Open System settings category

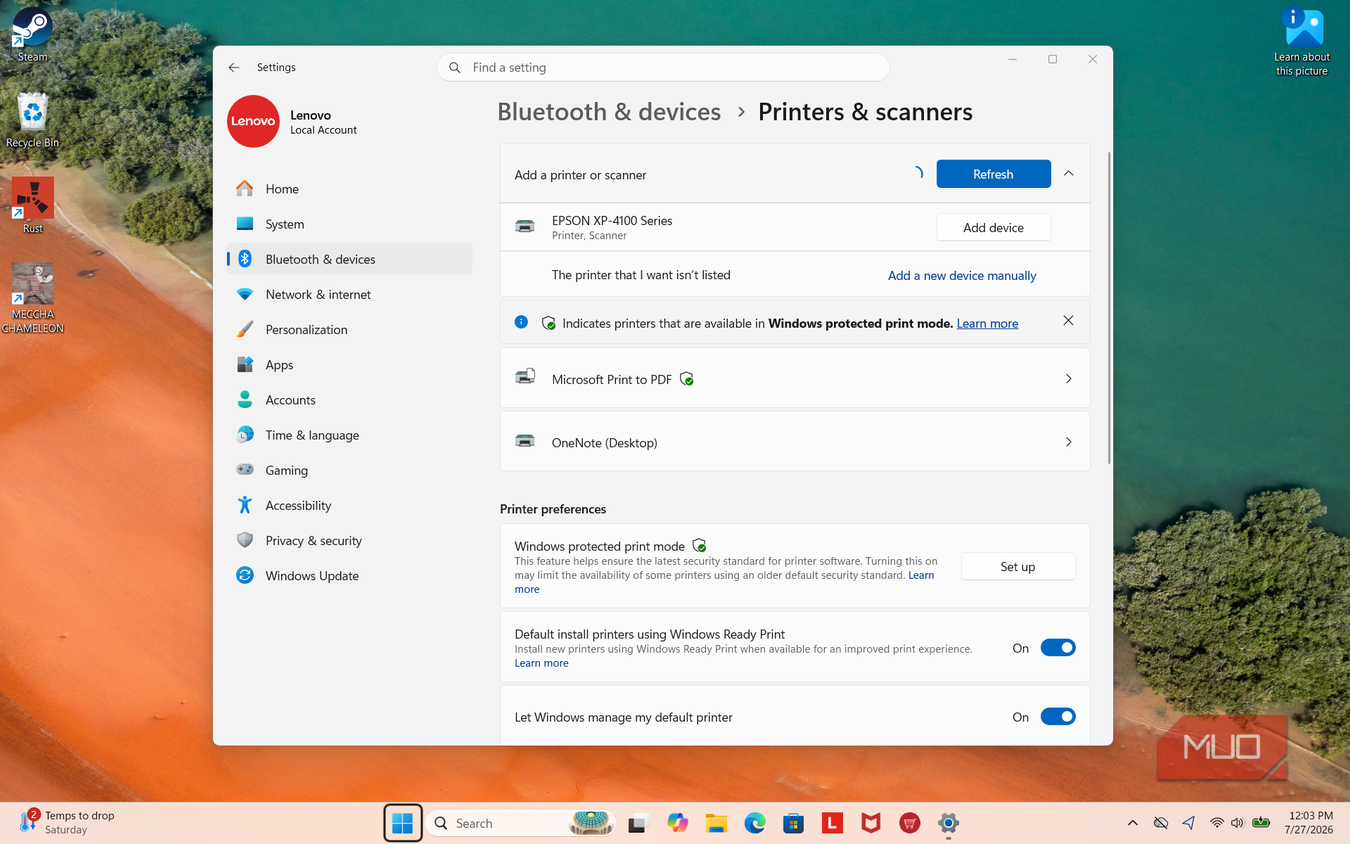(349, 224)
